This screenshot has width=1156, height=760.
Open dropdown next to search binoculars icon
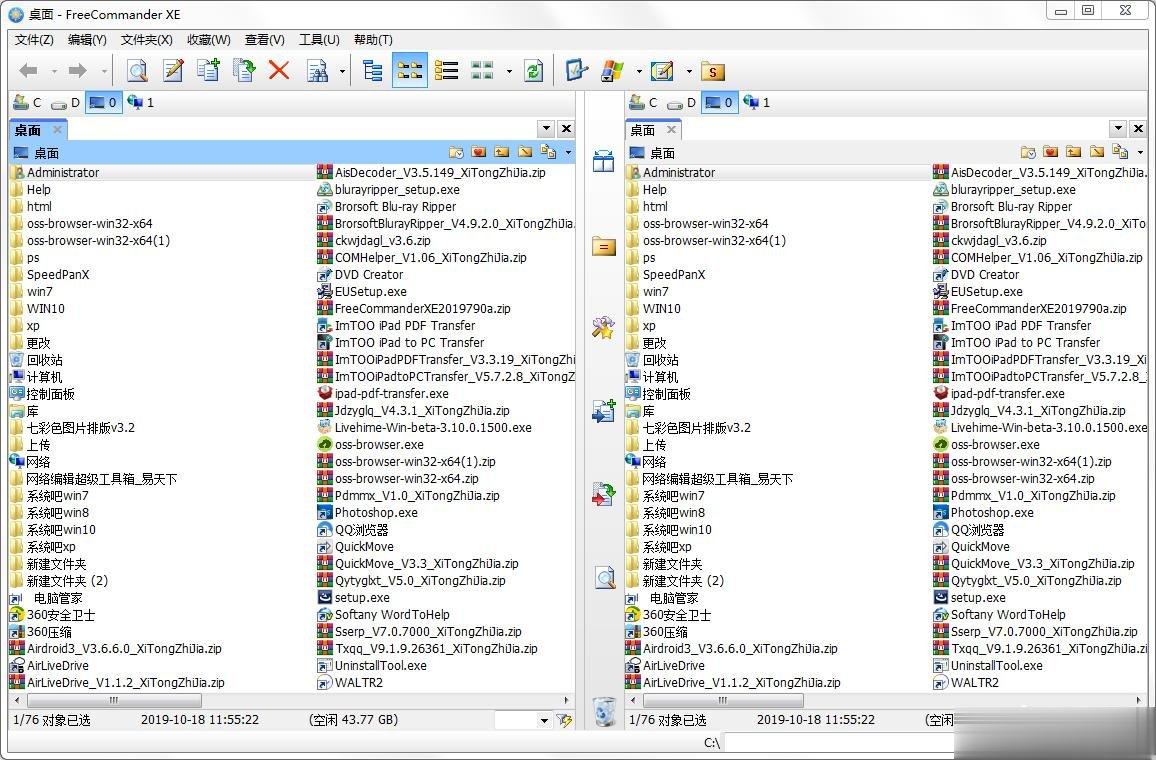click(342, 72)
